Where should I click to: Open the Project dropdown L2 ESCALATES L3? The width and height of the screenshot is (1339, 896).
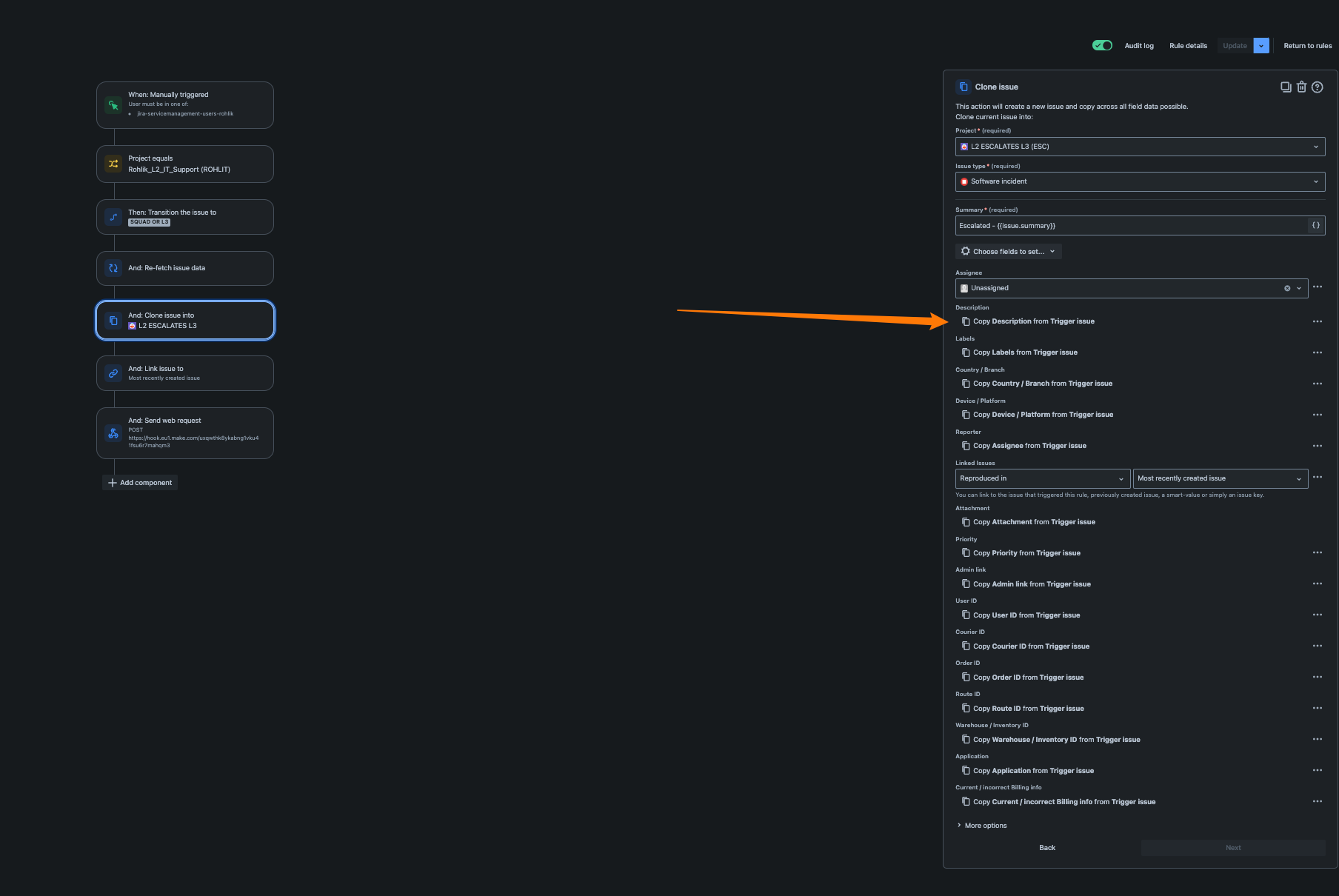pyautogui.click(x=1140, y=147)
